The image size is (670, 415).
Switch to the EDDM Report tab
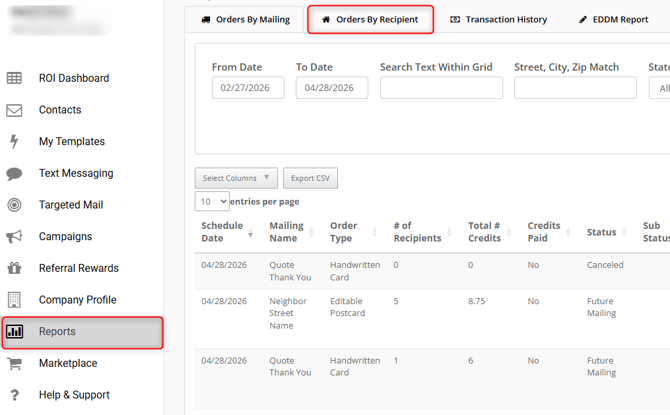pyautogui.click(x=613, y=19)
